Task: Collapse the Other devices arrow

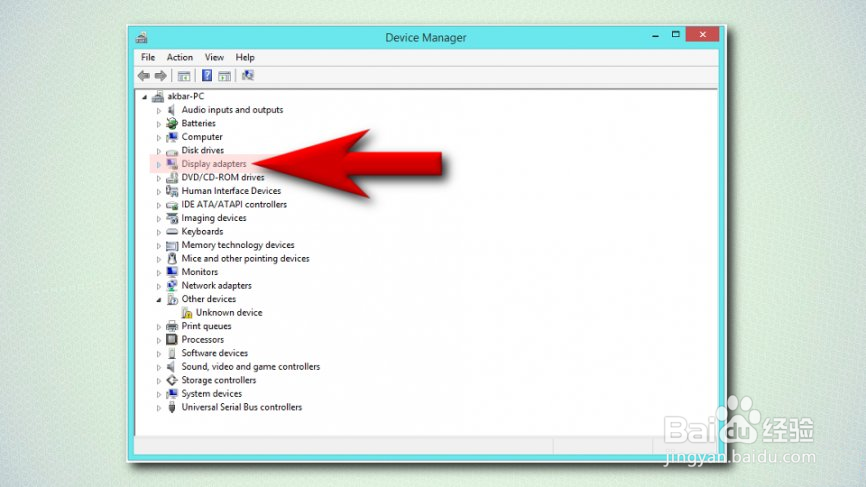Action: 159,300
